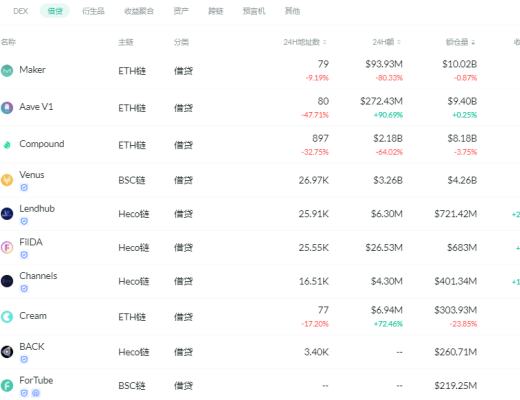Click the 名称 column header
This screenshot has height=400, width=520.
coord(8,42)
